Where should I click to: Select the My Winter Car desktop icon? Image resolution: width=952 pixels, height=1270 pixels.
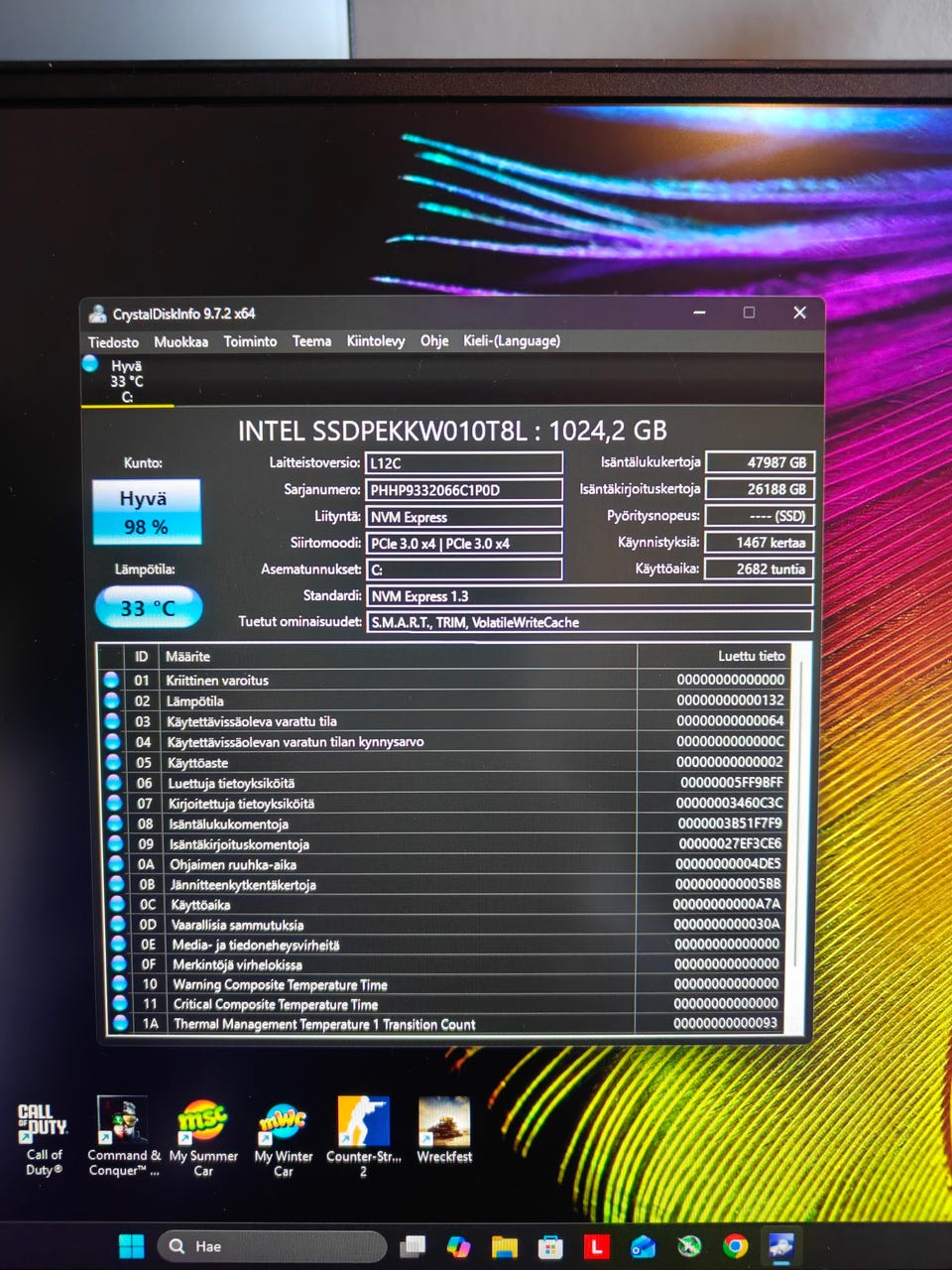pos(283,1122)
